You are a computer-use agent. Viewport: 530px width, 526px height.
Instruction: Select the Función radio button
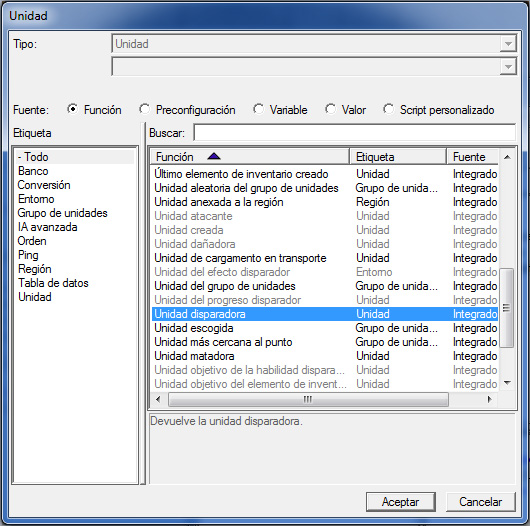72,109
